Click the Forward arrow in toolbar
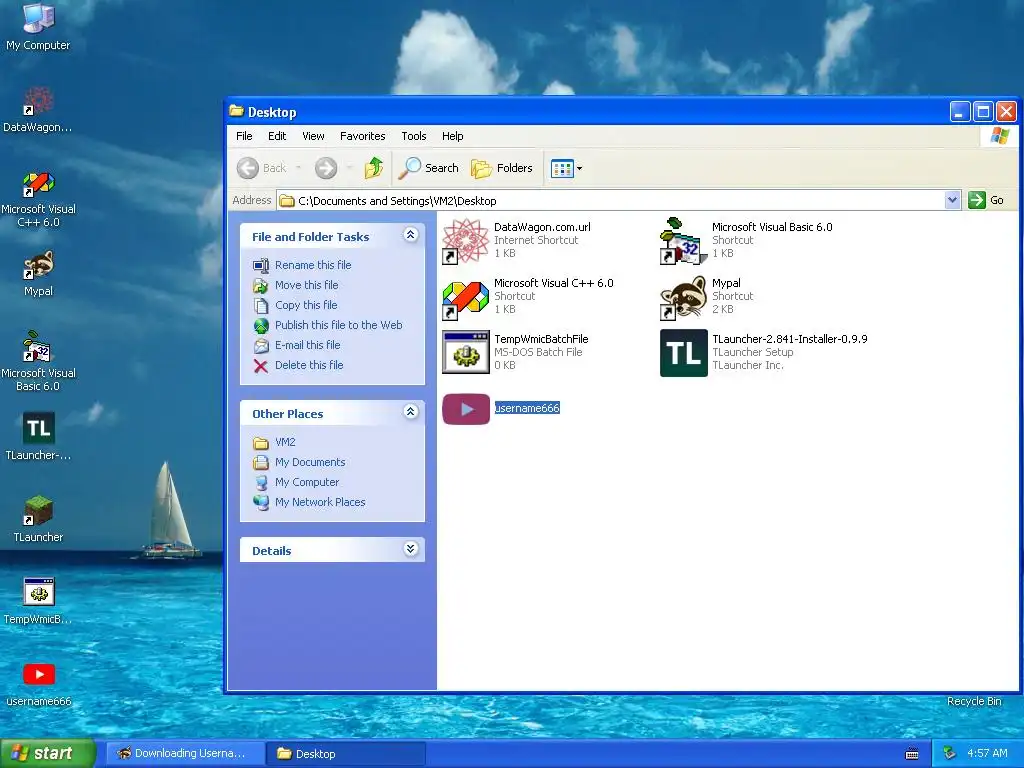The height and width of the screenshot is (768, 1024). (326, 168)
